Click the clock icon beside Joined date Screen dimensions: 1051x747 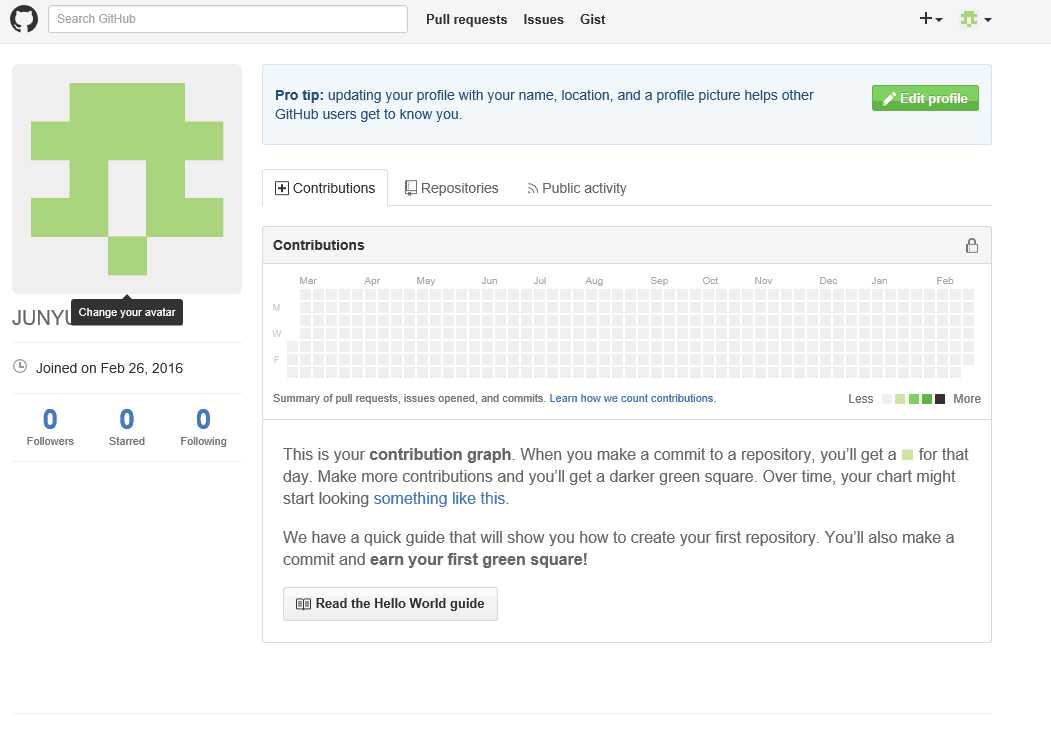pos(20,366)
